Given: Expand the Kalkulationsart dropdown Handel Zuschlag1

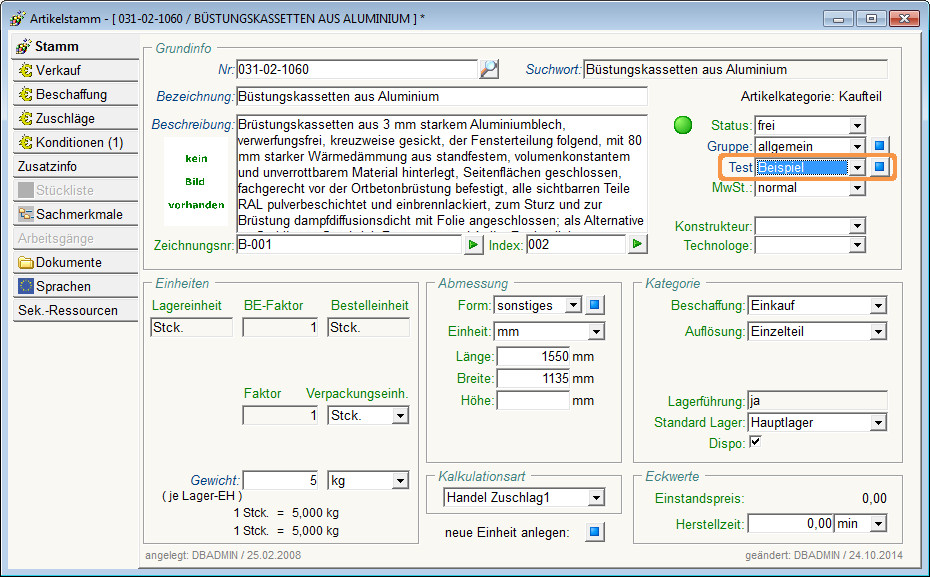Looking at the screenshot, I should coord(597,498).
